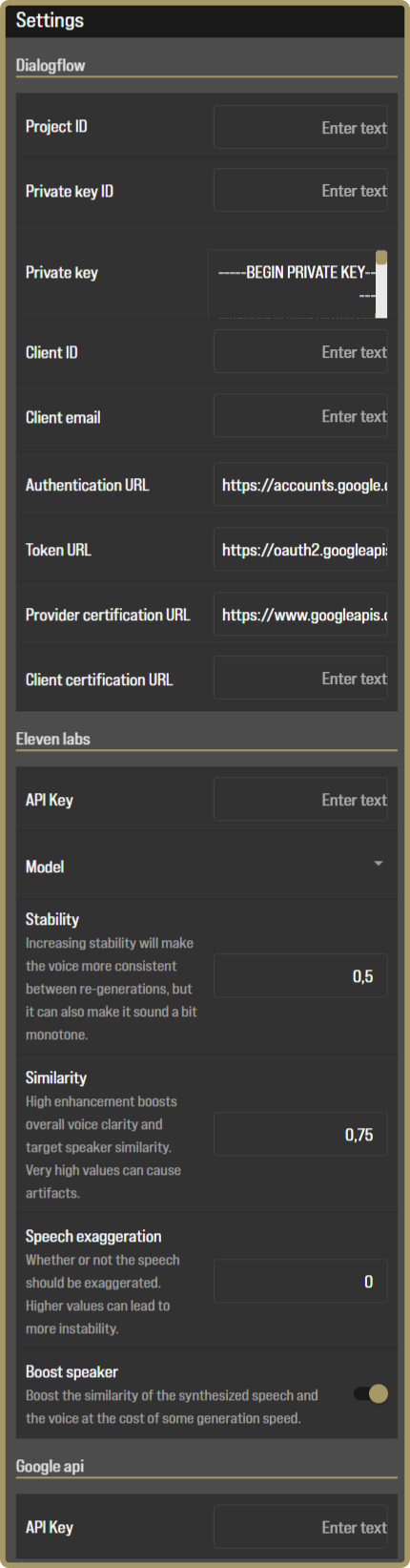Click the Speech exaggeration label text

[93, 1236]
